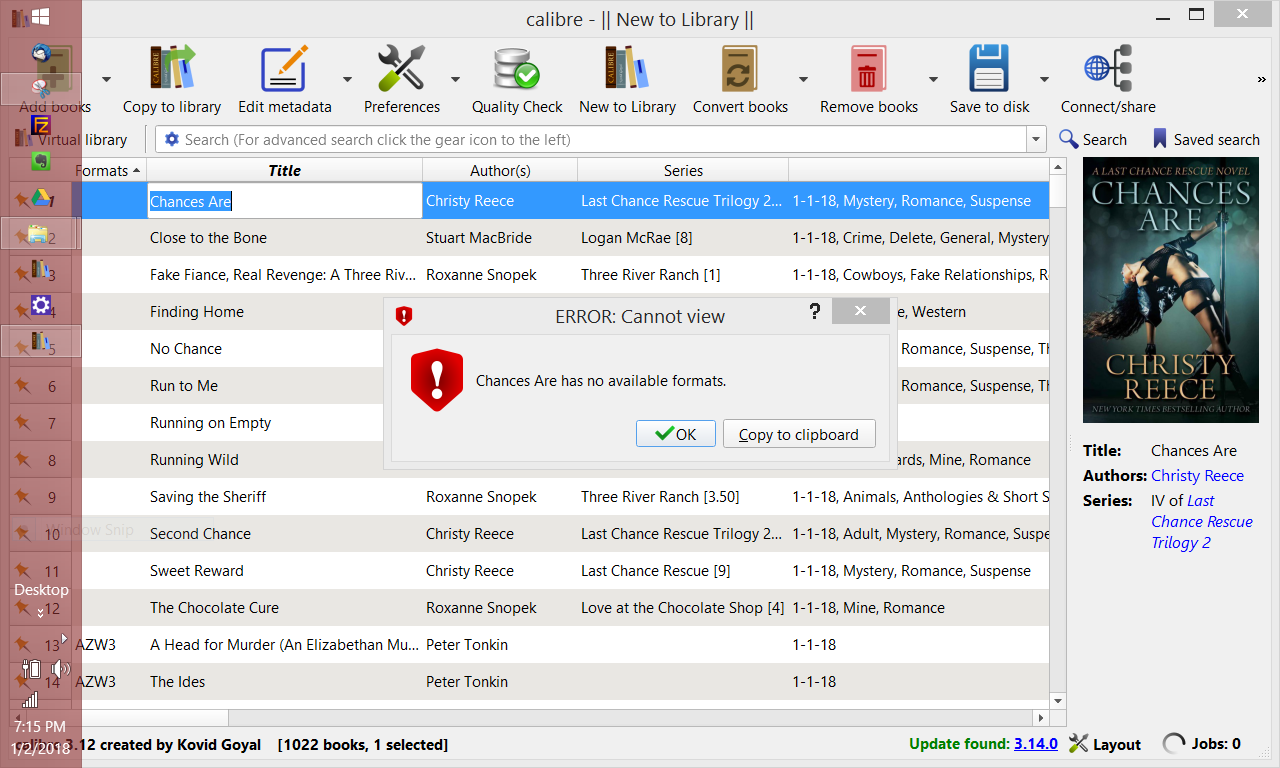Select the book titled Second Chance

click(200, 534)
